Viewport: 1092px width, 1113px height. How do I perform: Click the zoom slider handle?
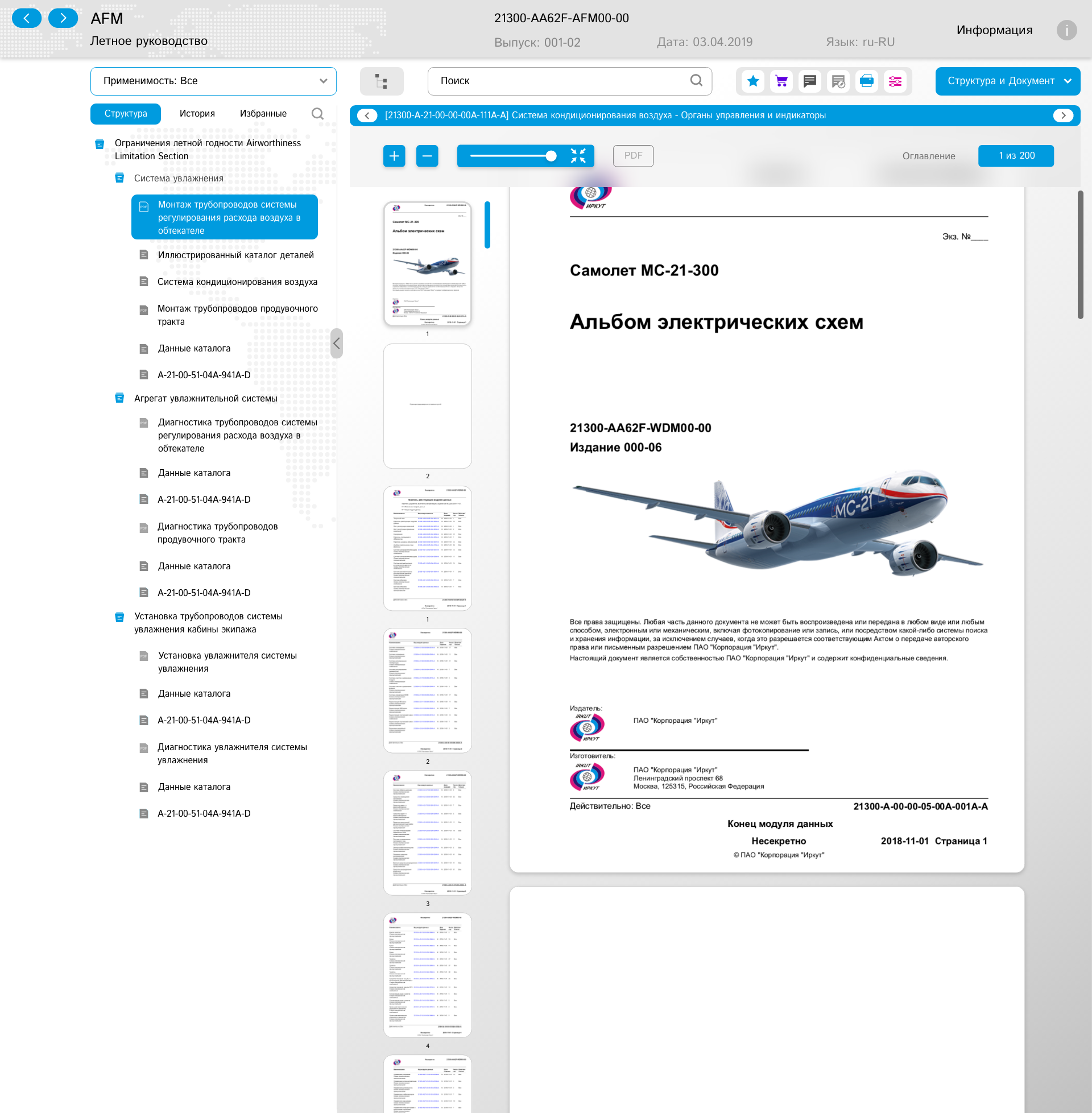551,156
